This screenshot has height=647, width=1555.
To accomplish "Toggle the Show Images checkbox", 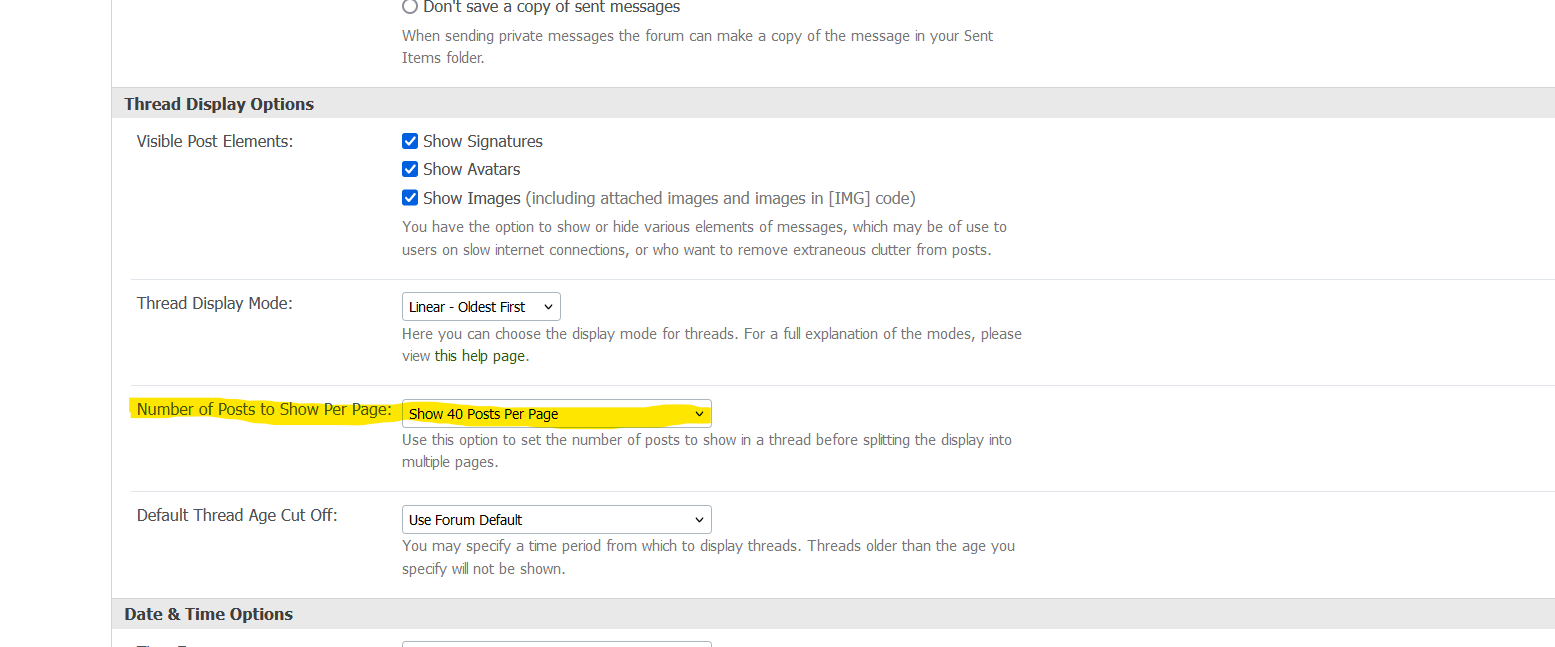I will pyautogui.click(x=410, y=198).
